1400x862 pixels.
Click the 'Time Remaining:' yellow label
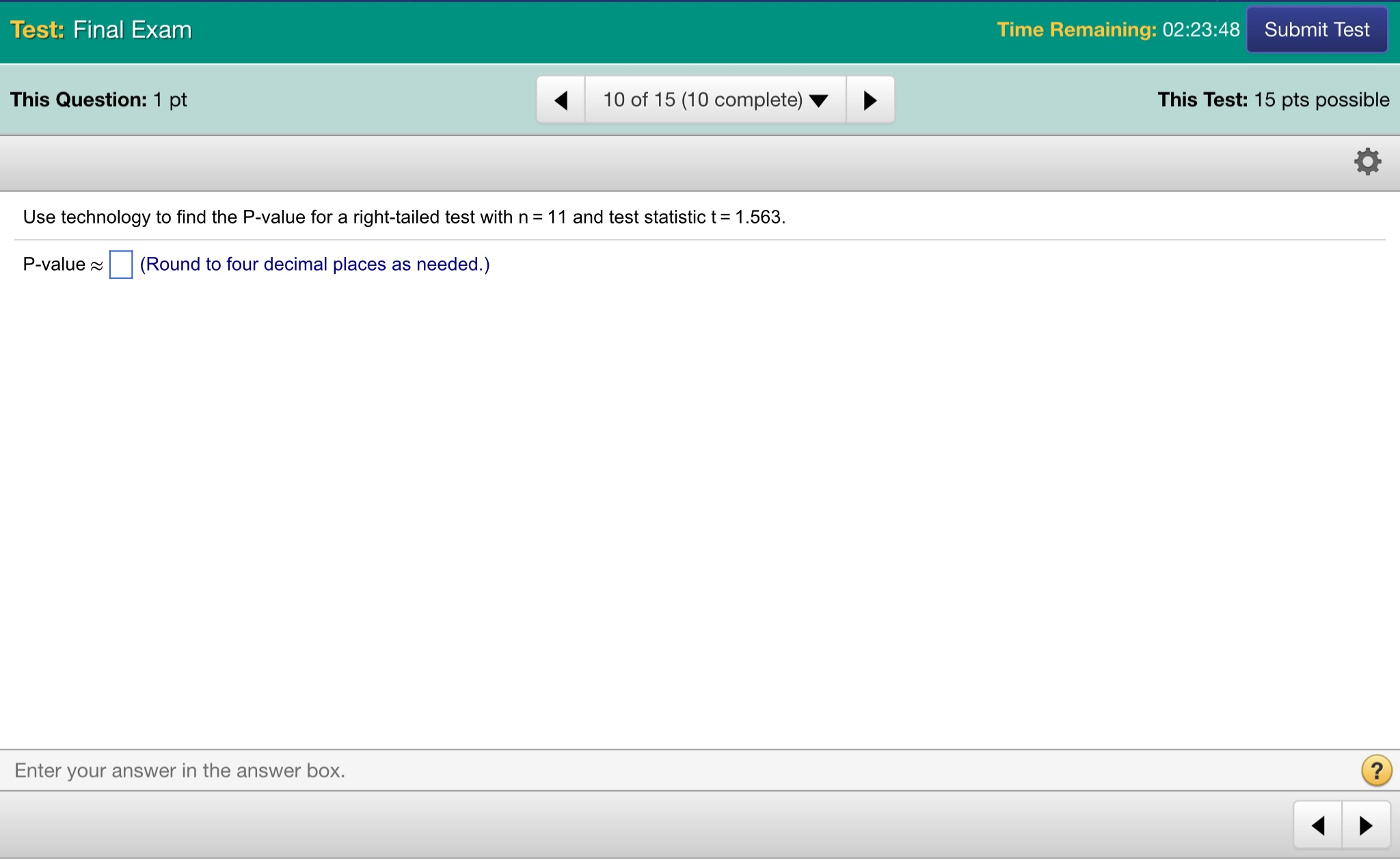pos(1076,30)
